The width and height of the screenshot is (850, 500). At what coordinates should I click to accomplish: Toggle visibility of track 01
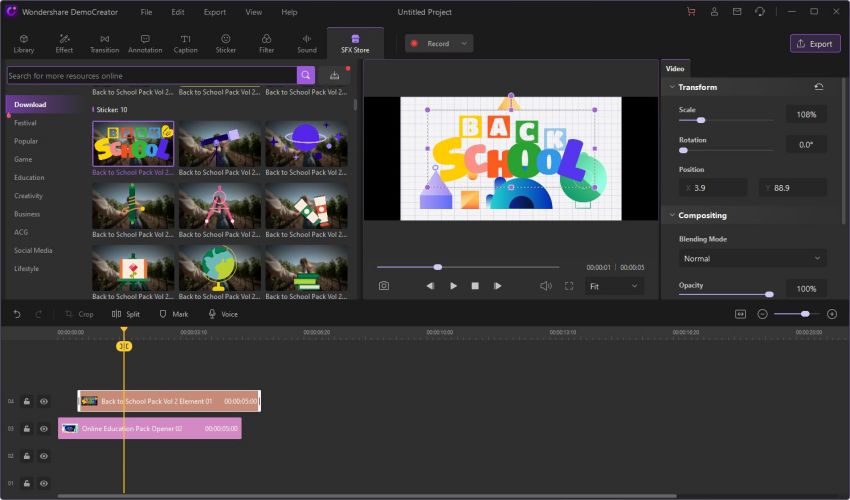click(44, 483)
